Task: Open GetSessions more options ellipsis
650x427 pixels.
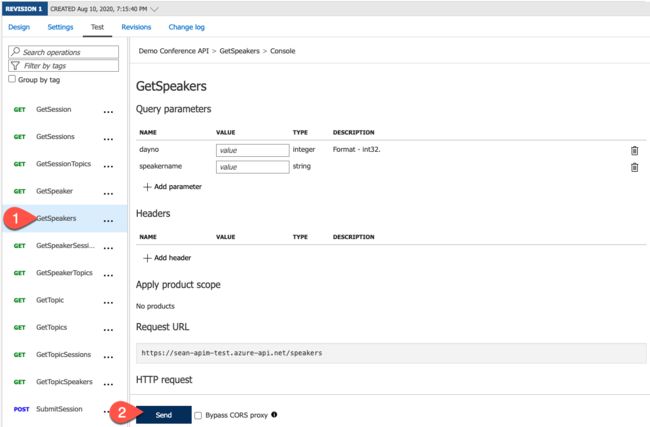Action: [x=108, y=139]
